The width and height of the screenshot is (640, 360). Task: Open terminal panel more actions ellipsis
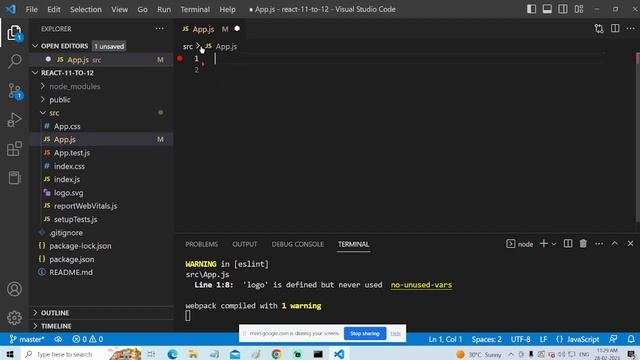coord(599,244)
